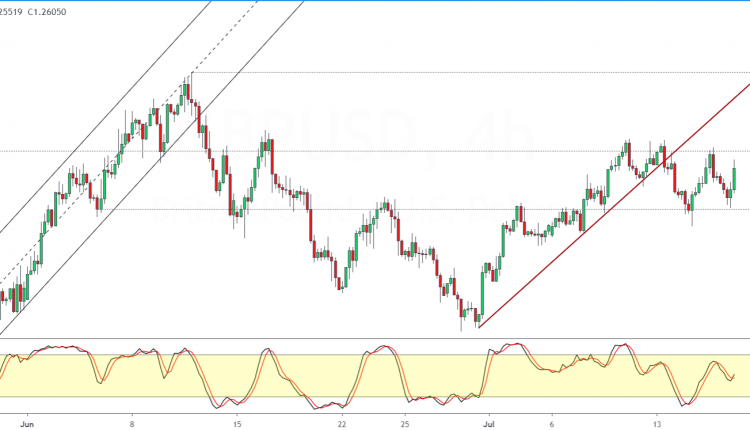
Task: Click the "C1.26050" close price value
Action: point(46,12)
